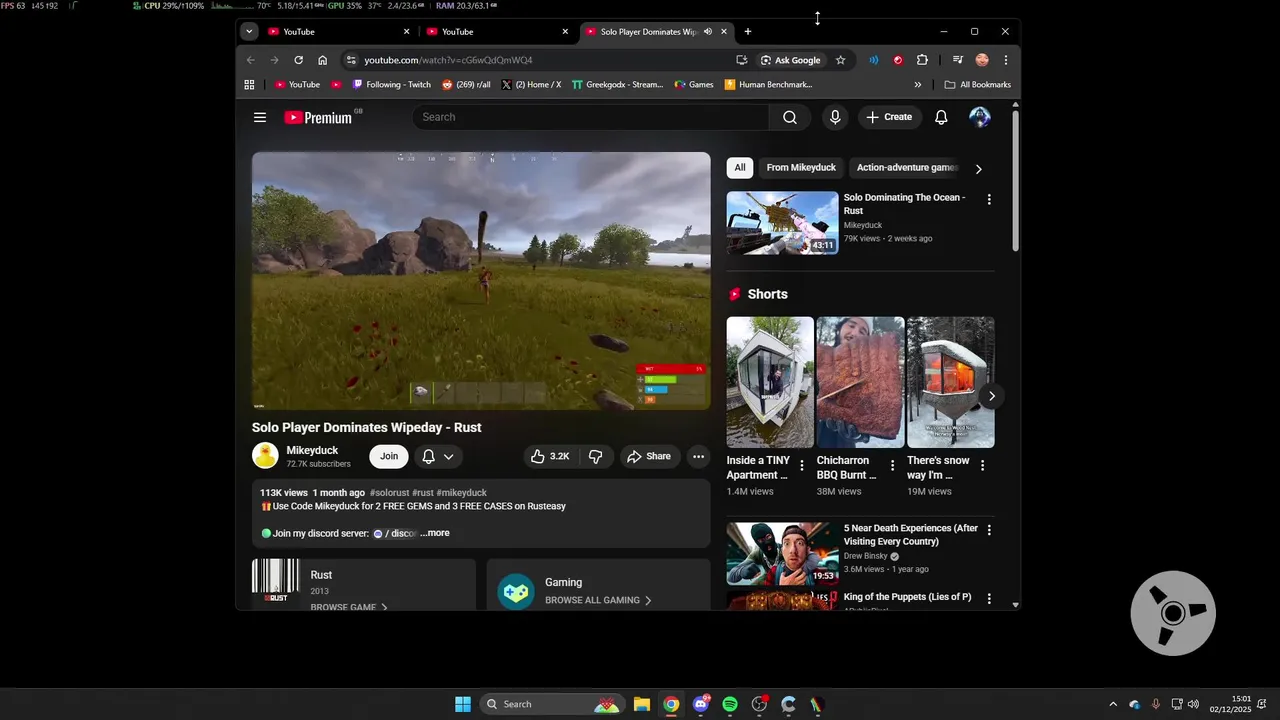Image resolution: width=1280 pixels, height=720 pixels.
Task: Select From Mikeyduck filter chip
Action: (801, 168)
